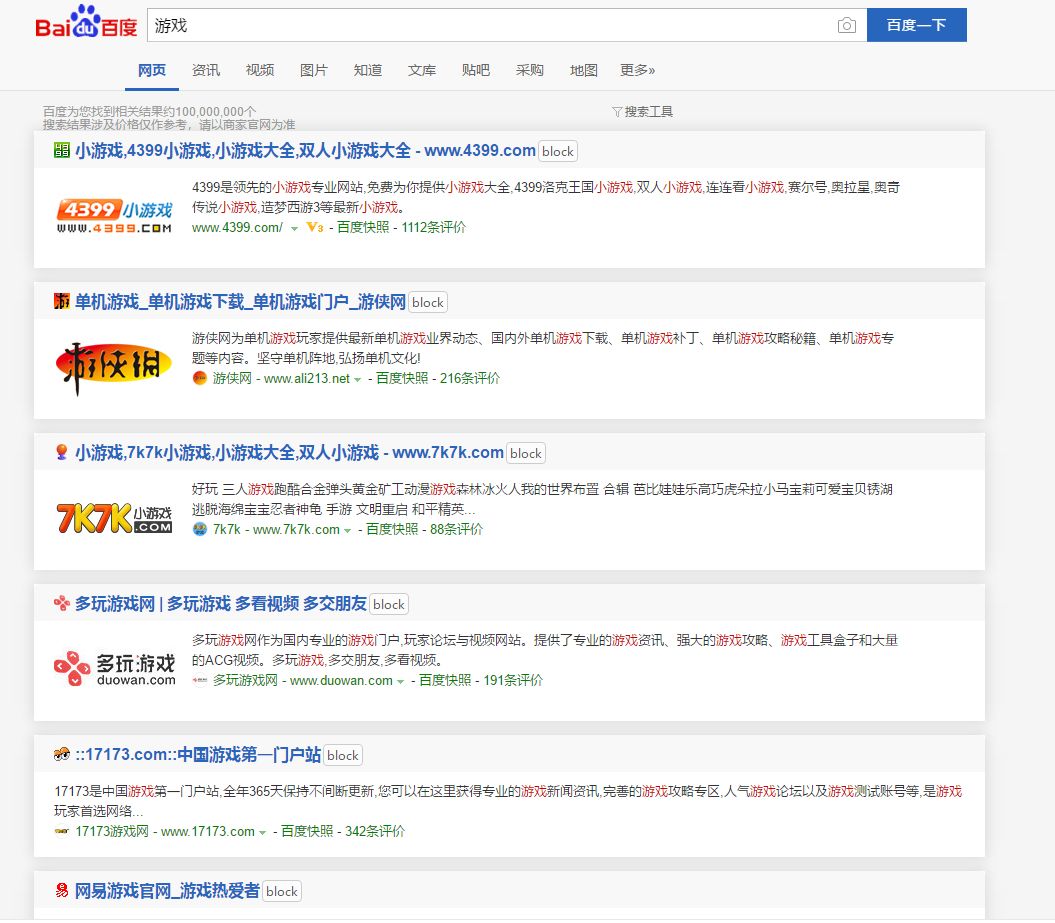Click the 7K7K小游戏 logo thumbnail

click(x=114, y=518)
